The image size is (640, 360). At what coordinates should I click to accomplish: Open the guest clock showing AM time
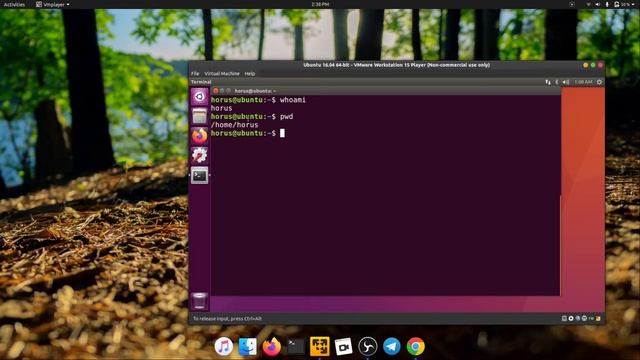click(x=583, y=82)
